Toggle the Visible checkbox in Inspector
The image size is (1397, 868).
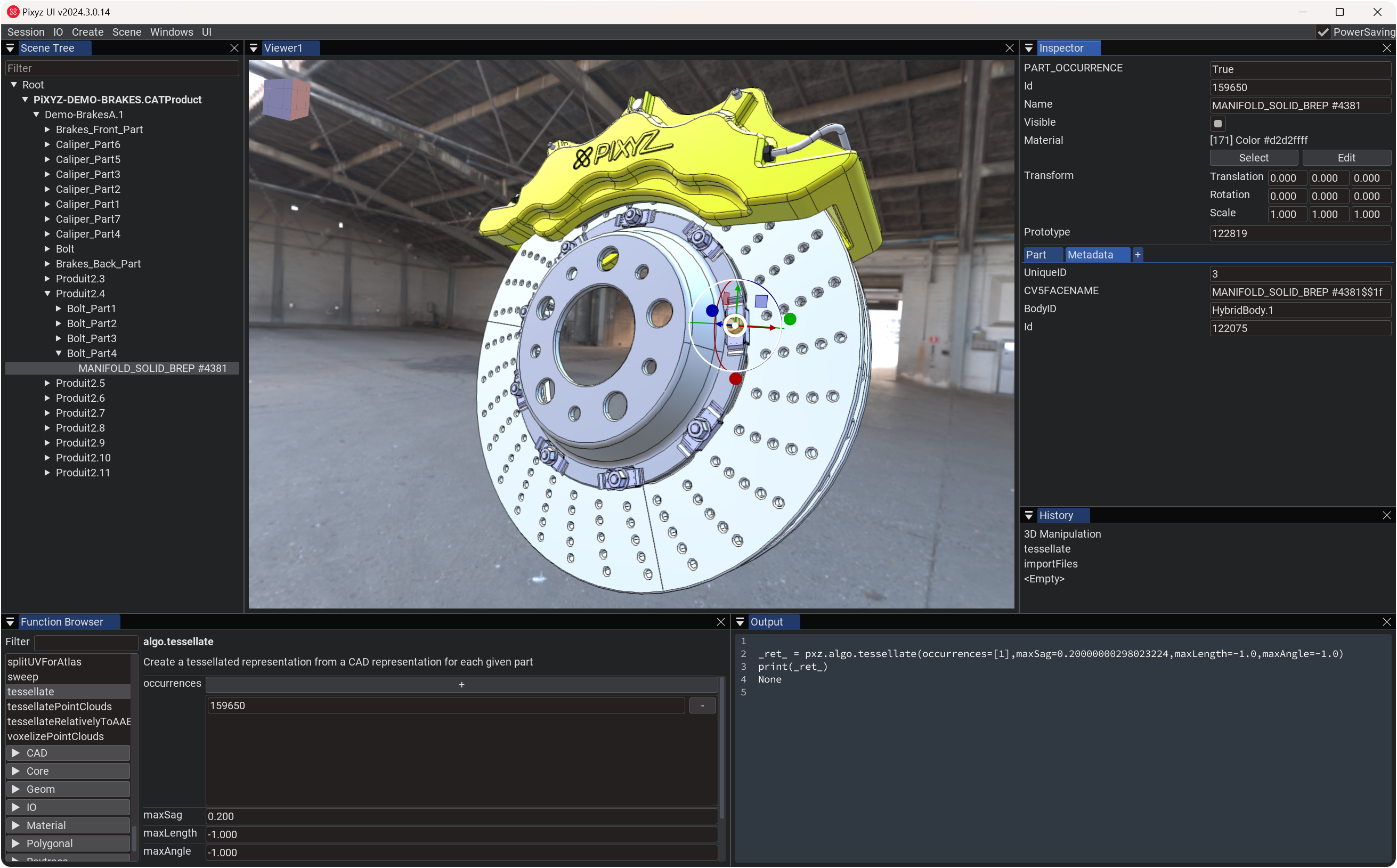(1217, 124)
